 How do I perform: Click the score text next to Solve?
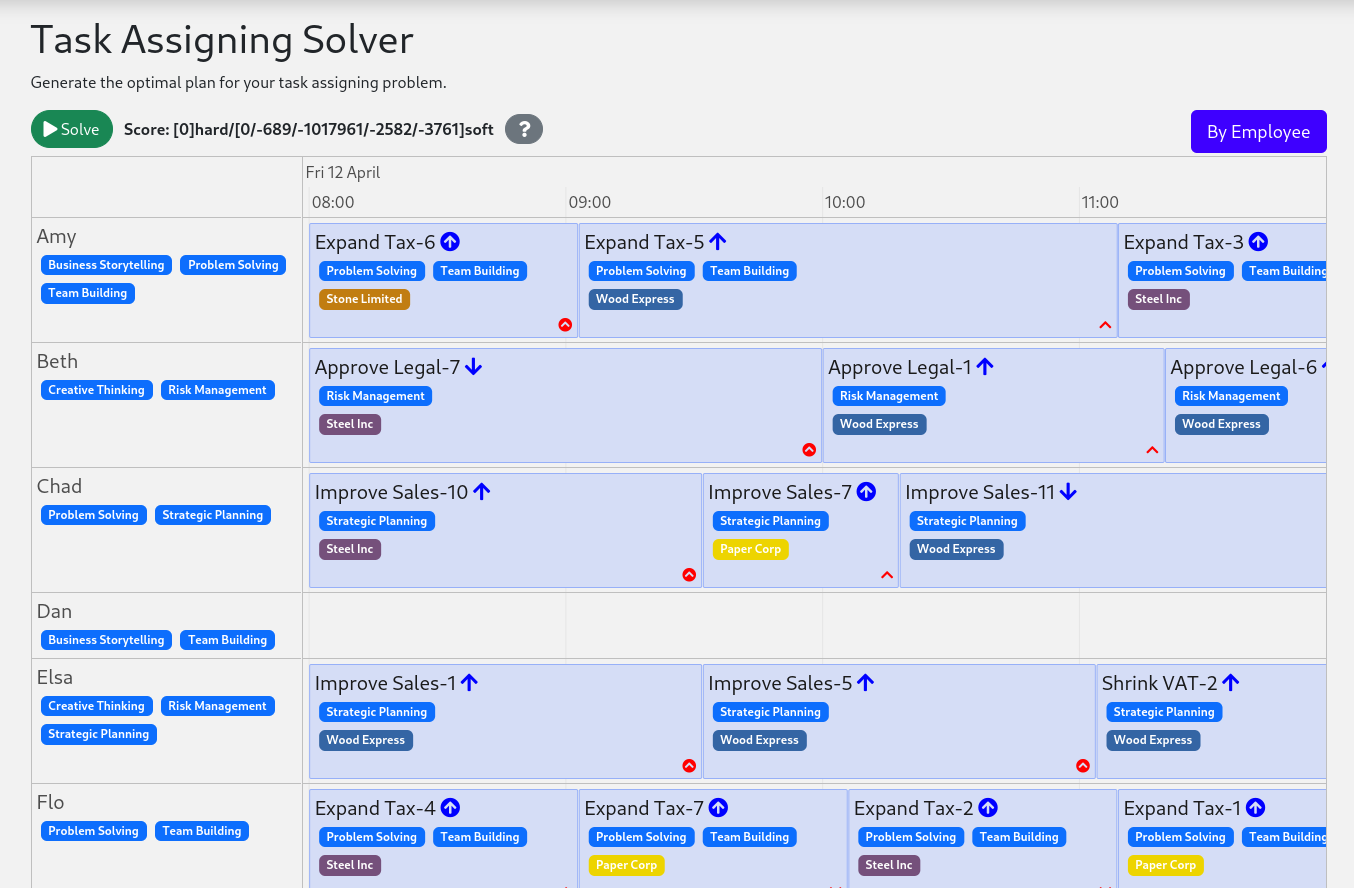pos(309,129)
